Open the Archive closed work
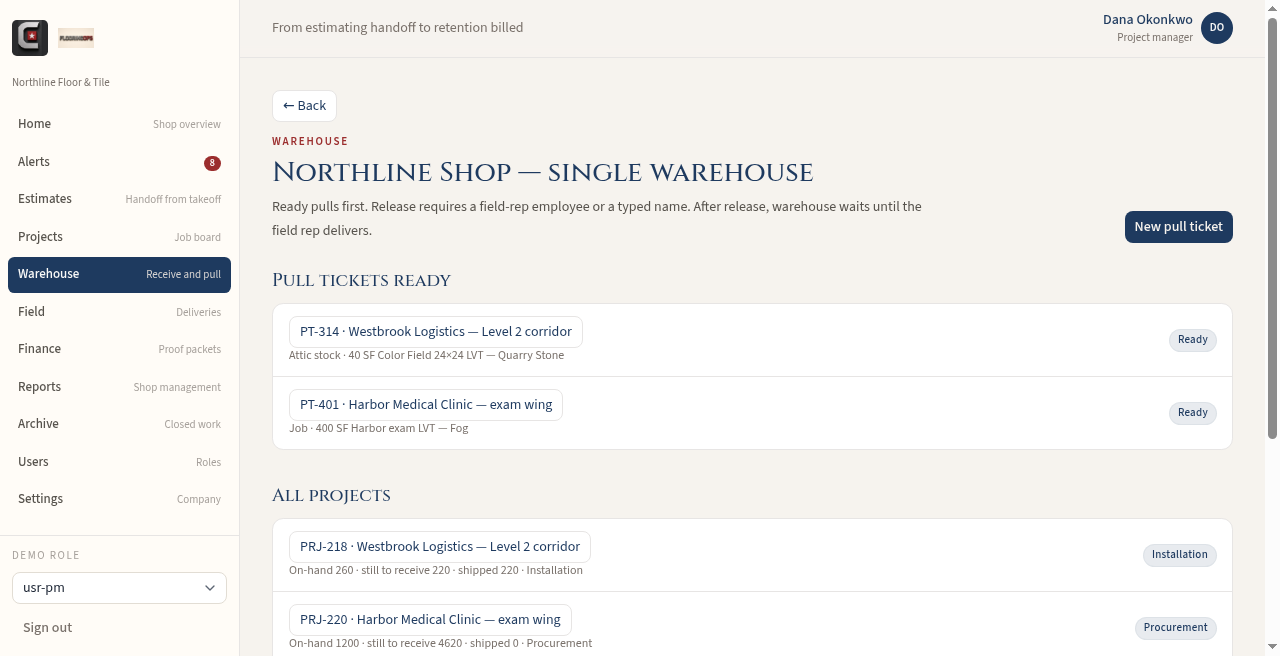 (119, 424)
